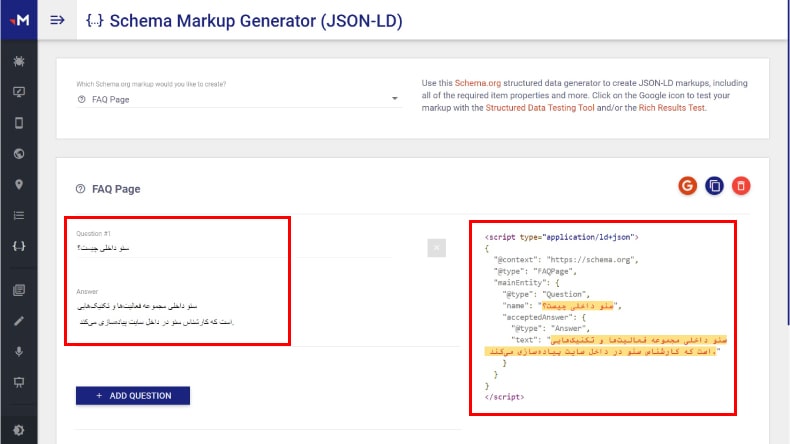Open the microphone sidebar icon
The image size is (790, 444).
click(19, 352)
